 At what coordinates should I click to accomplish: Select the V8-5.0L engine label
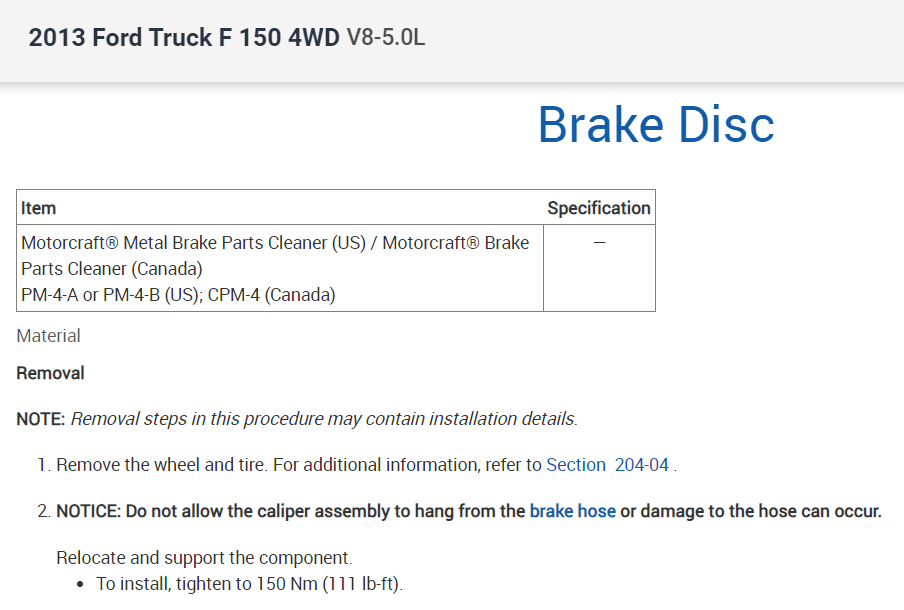pyautogui.click(x=386, y=39)
